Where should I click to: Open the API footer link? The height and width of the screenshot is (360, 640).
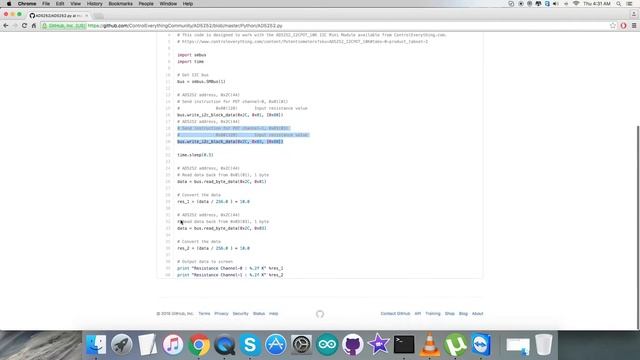click(418, 313)
